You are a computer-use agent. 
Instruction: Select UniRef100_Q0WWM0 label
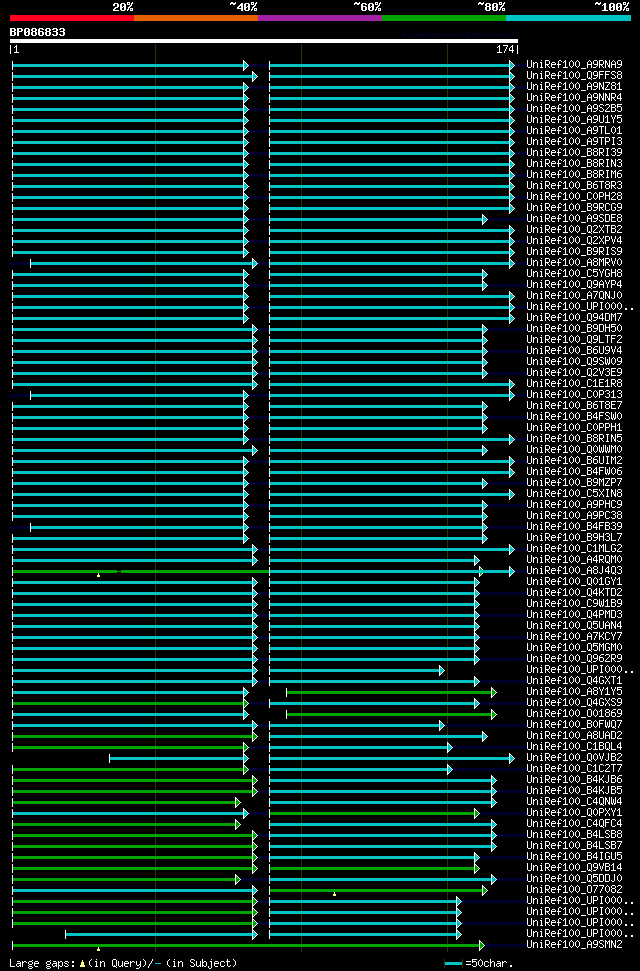574,450
